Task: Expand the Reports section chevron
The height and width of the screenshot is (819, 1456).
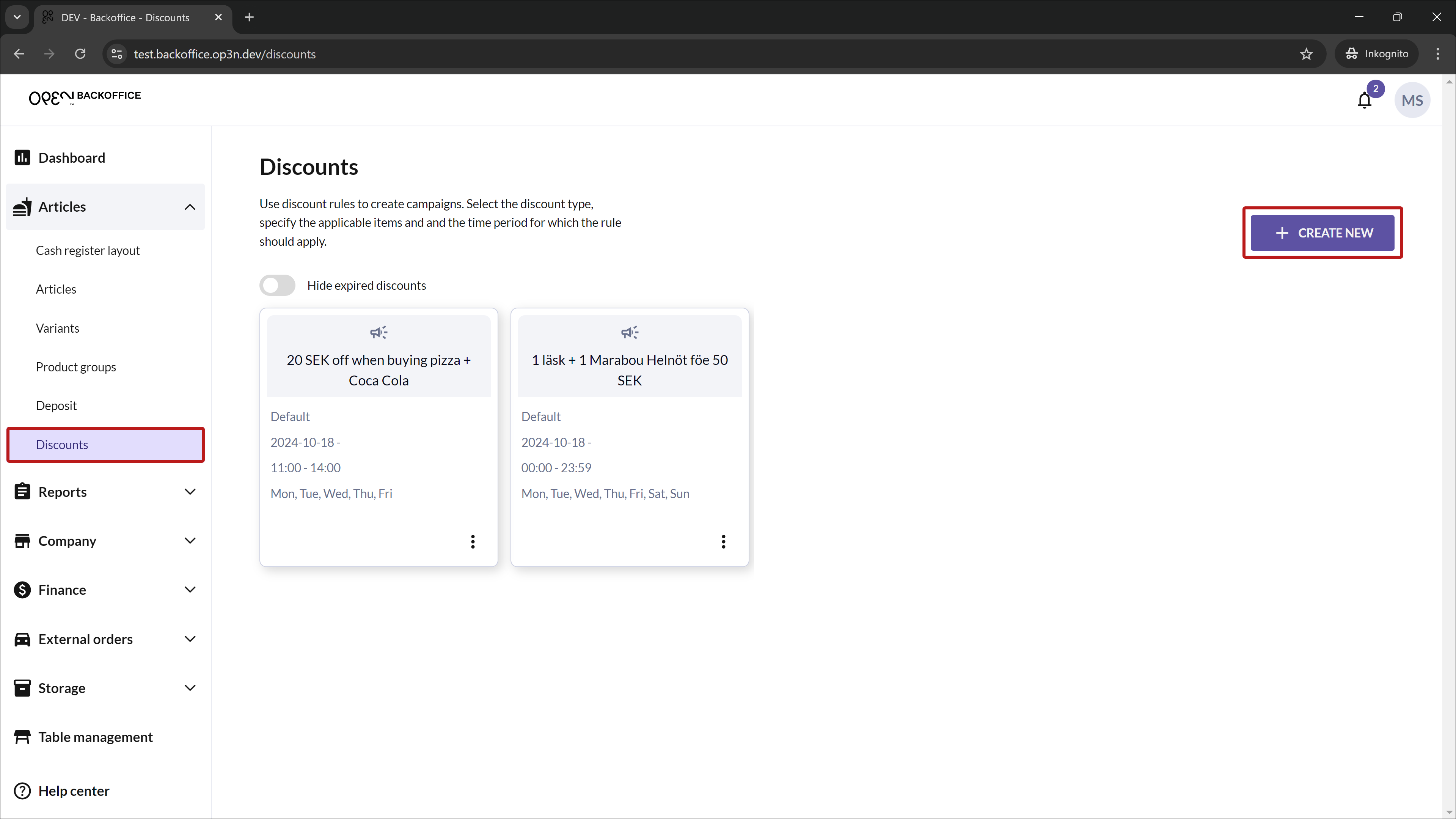Action: [x=190, y=492]
